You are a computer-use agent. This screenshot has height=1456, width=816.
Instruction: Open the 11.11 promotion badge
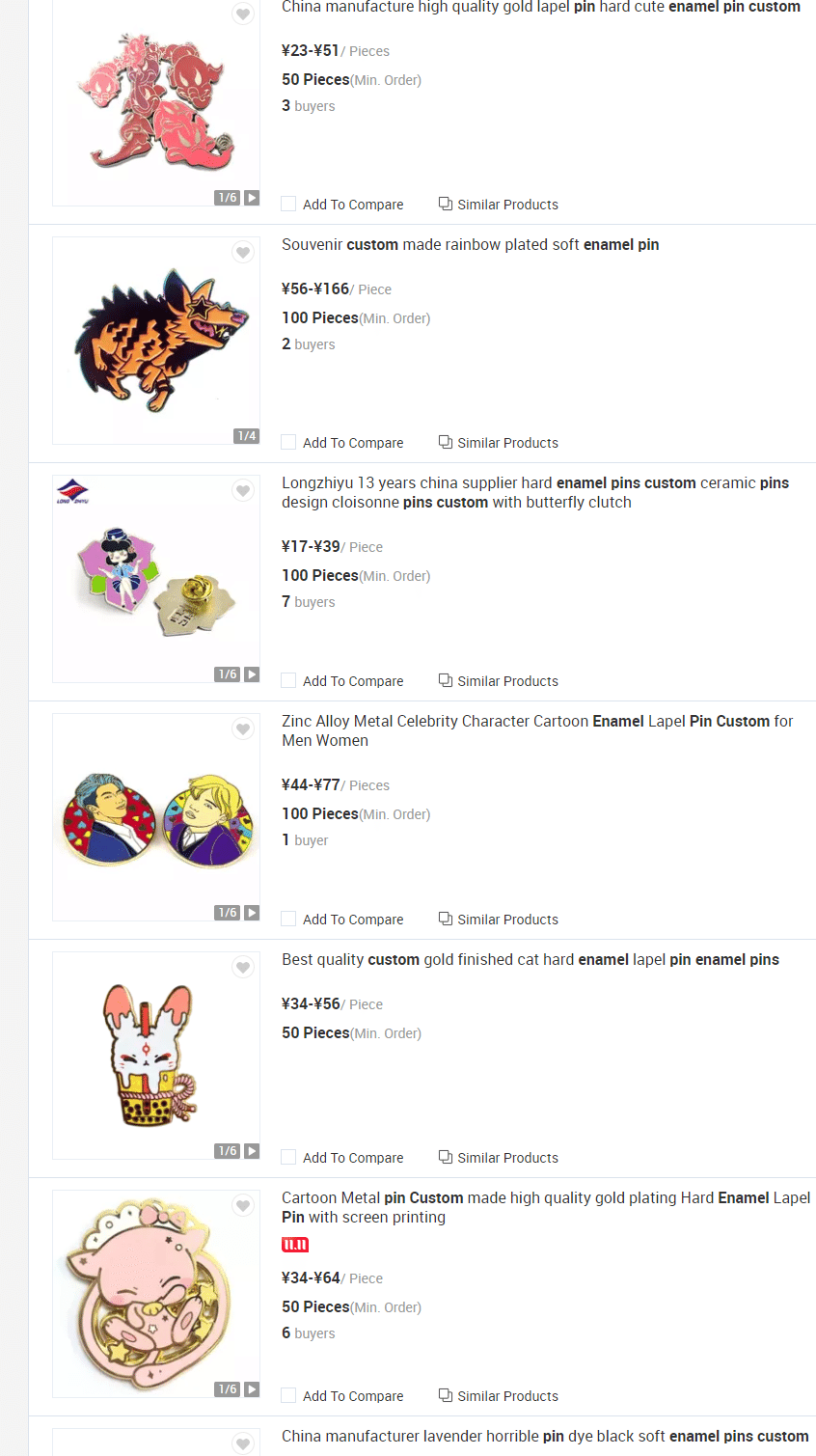click(295, 1245)
